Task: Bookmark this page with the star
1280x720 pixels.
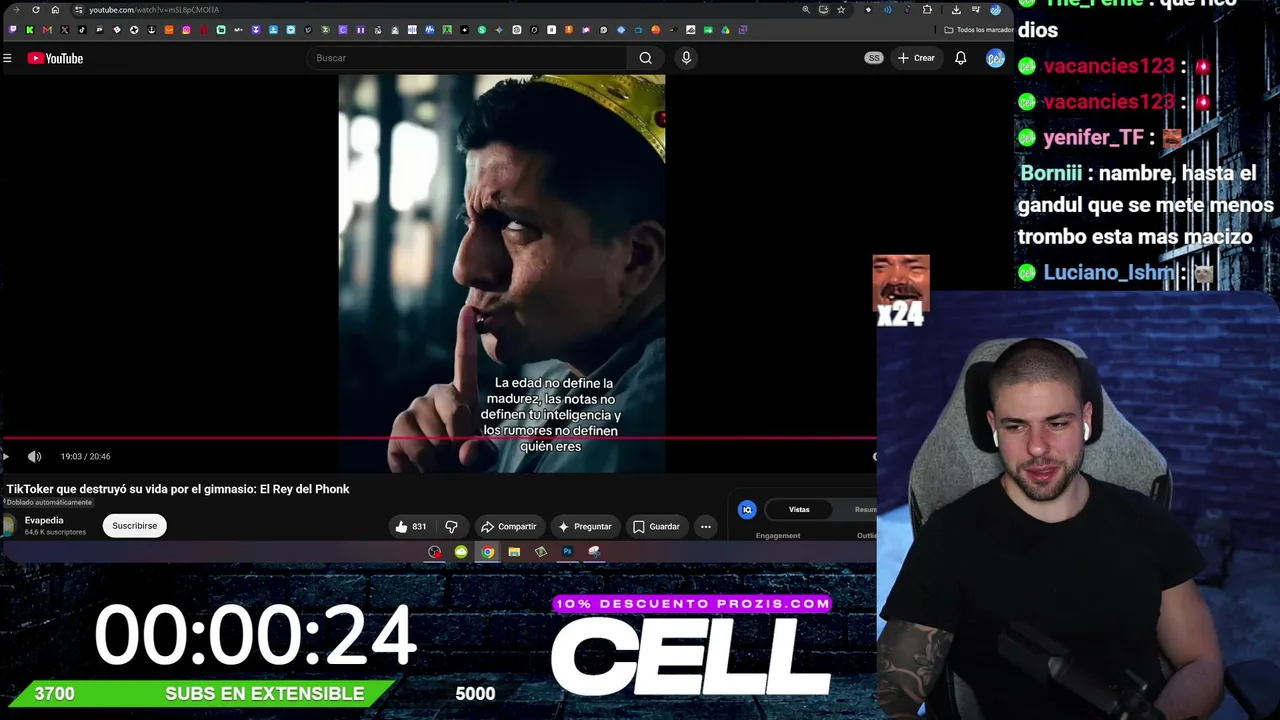Action: click(841, 10)
